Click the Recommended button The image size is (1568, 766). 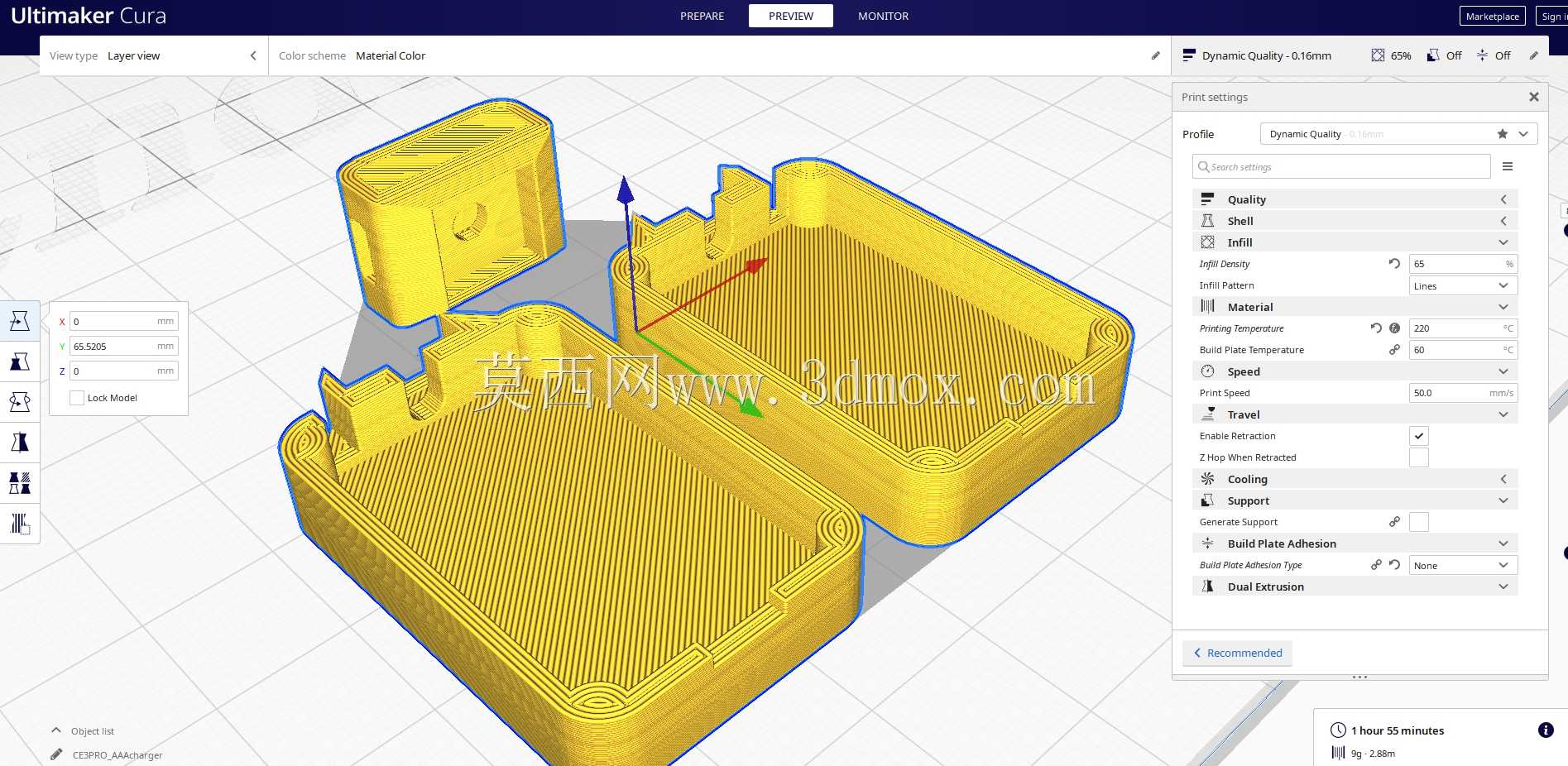tap(1237, 653)
